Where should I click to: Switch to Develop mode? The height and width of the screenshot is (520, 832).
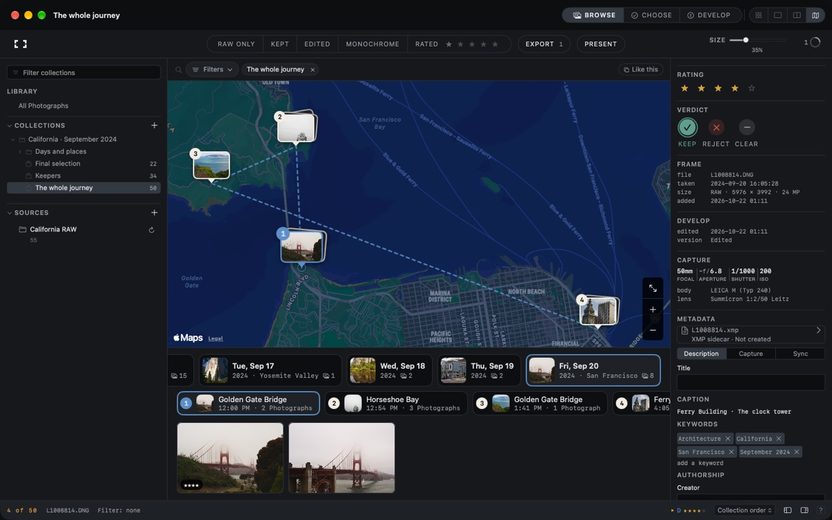[x=709, y=15]
